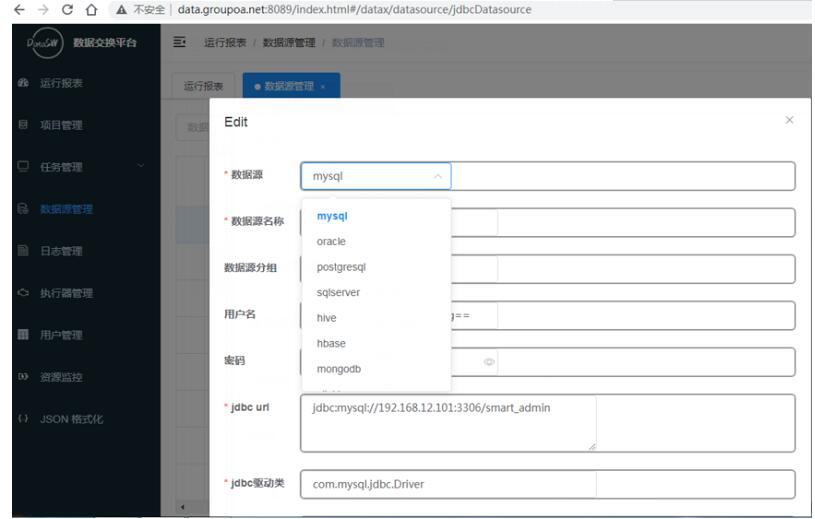815x519 pixels.
Task: Open 日志管理 in the sidebar
Action: click(x=61, y=251)
